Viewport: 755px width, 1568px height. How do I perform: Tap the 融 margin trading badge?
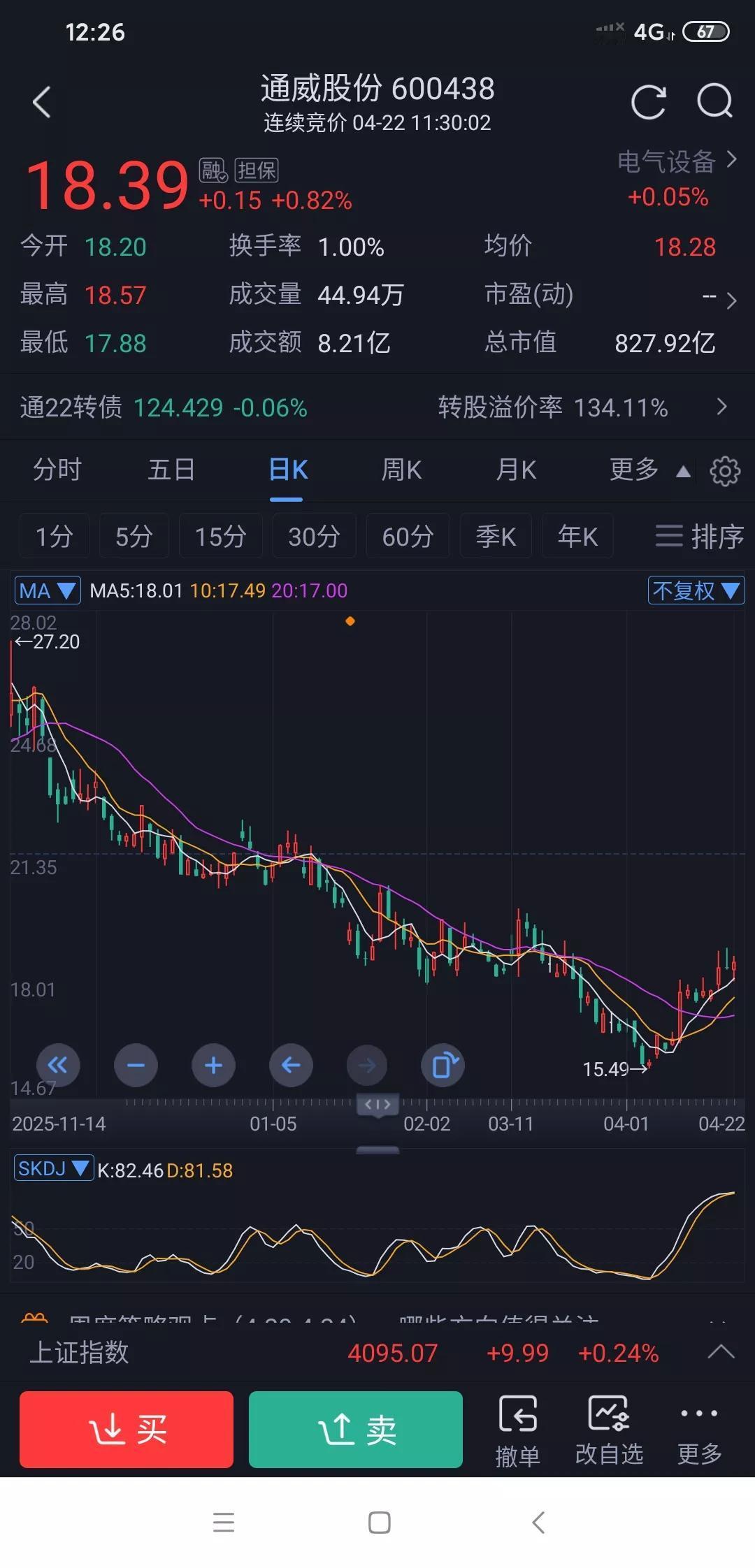(213, 170)
